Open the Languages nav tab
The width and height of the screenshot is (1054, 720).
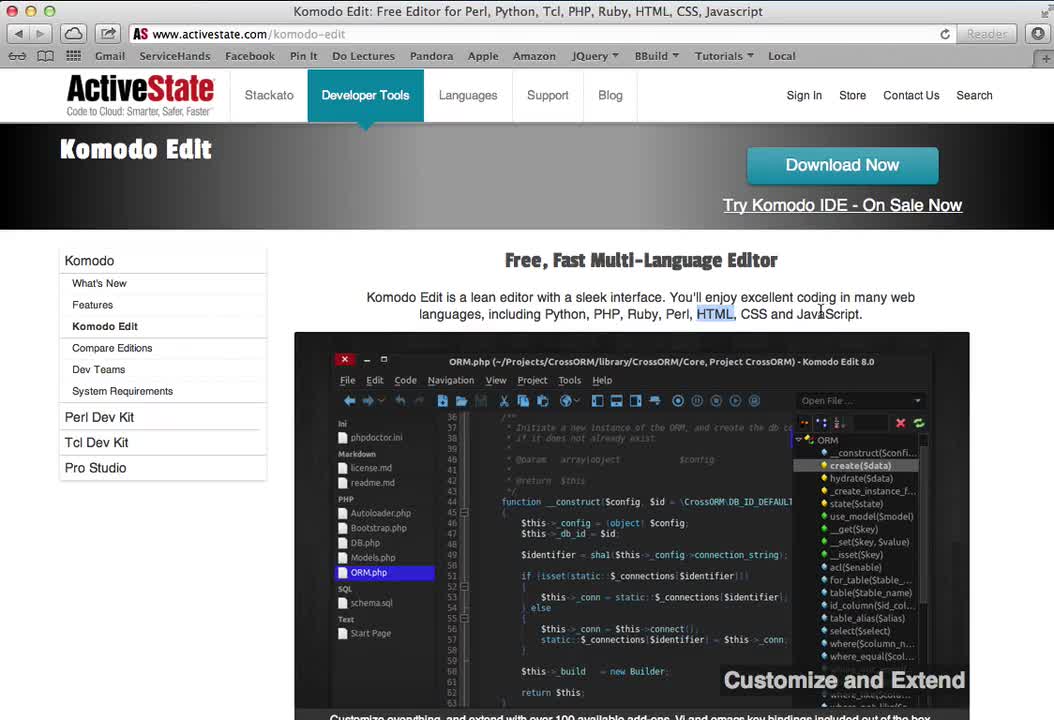pos(468,95)
